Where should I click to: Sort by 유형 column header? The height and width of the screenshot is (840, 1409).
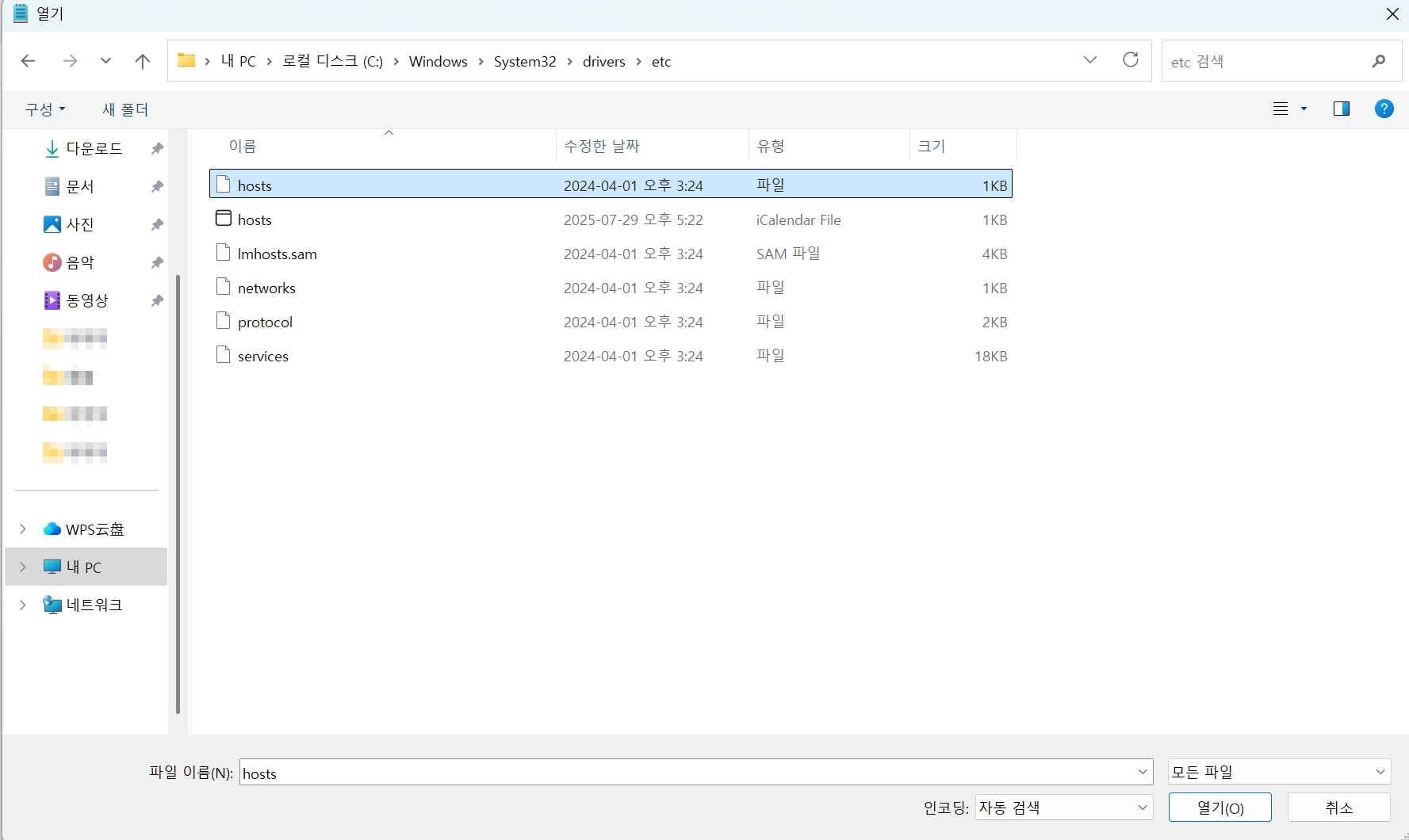(x=771, y=146)
